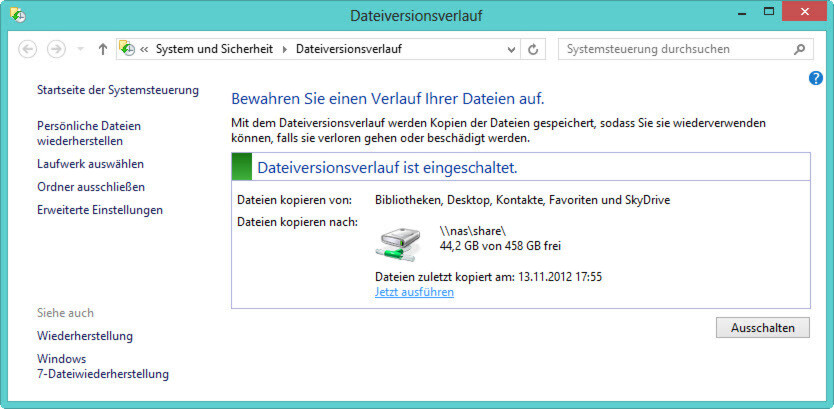Open help with the blue question mark
The width and height of the screenshot is (834, 409).
[816, 78]
